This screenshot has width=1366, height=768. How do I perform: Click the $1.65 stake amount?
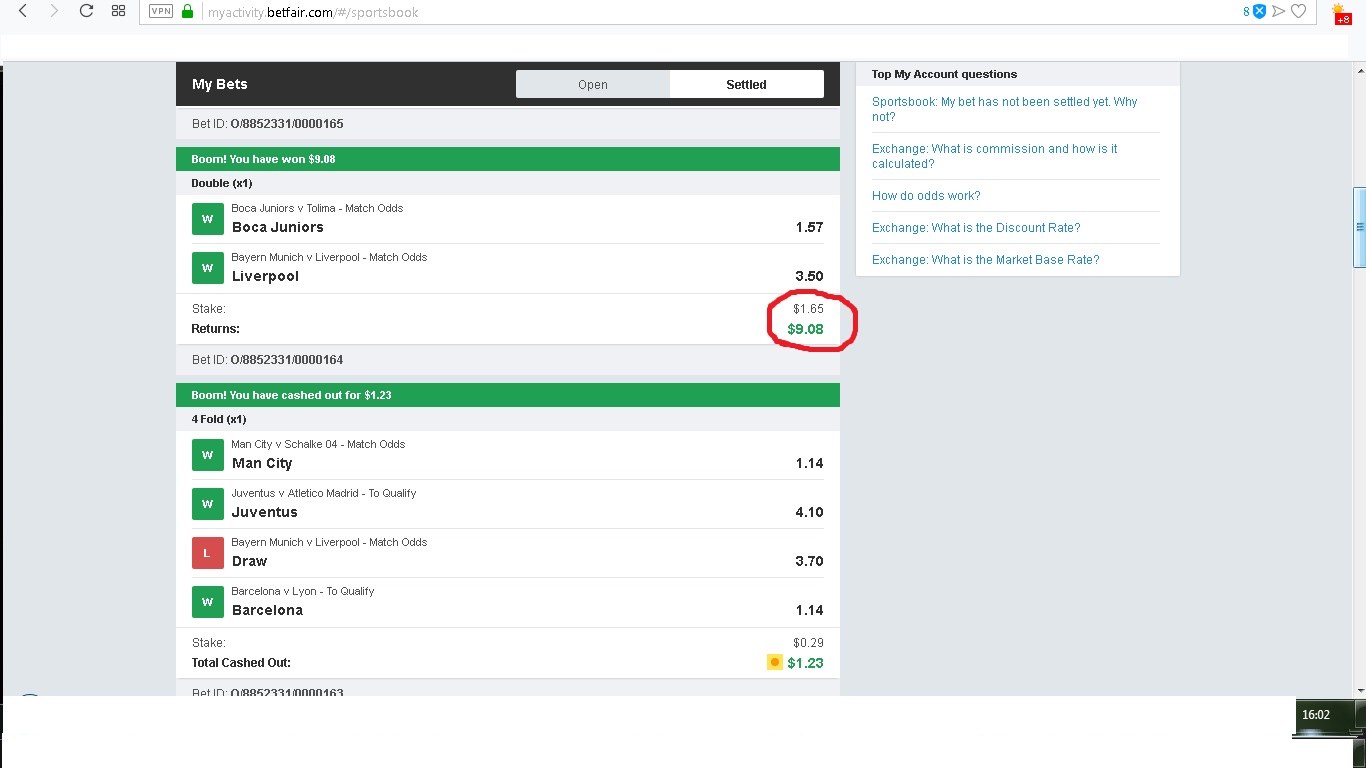point(808,309)
